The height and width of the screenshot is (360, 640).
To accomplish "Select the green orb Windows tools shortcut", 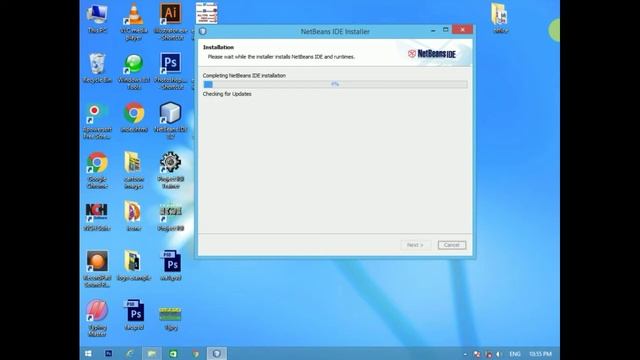I will point(134,71).
